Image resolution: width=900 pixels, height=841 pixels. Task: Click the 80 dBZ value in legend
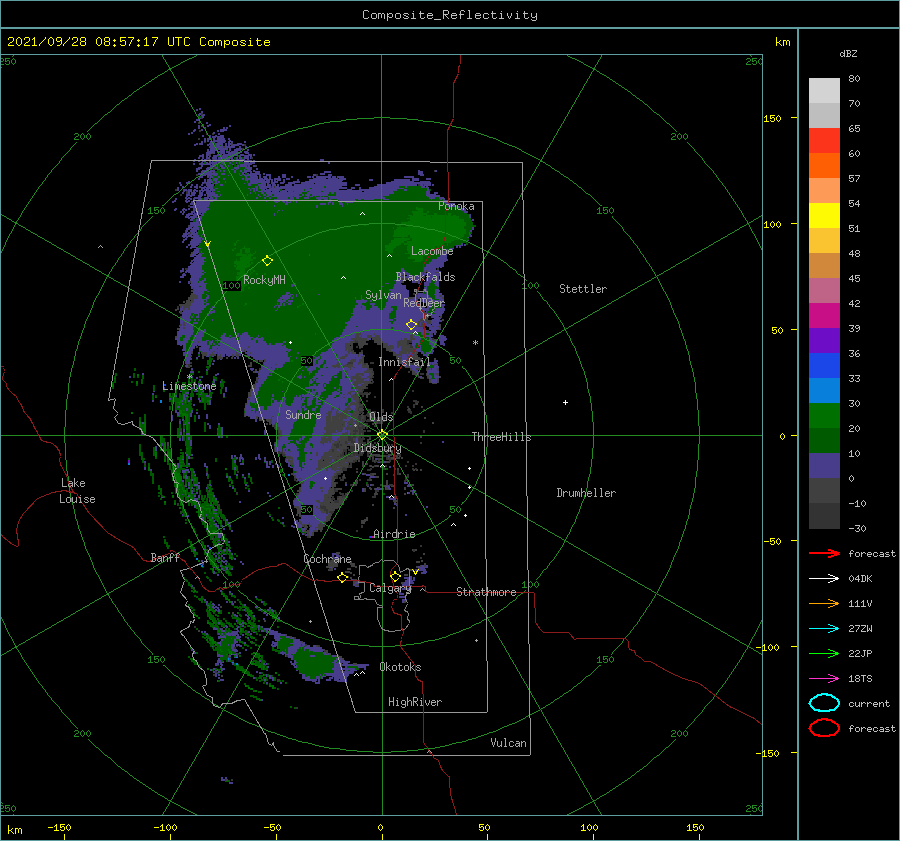(x=854, y=78)
